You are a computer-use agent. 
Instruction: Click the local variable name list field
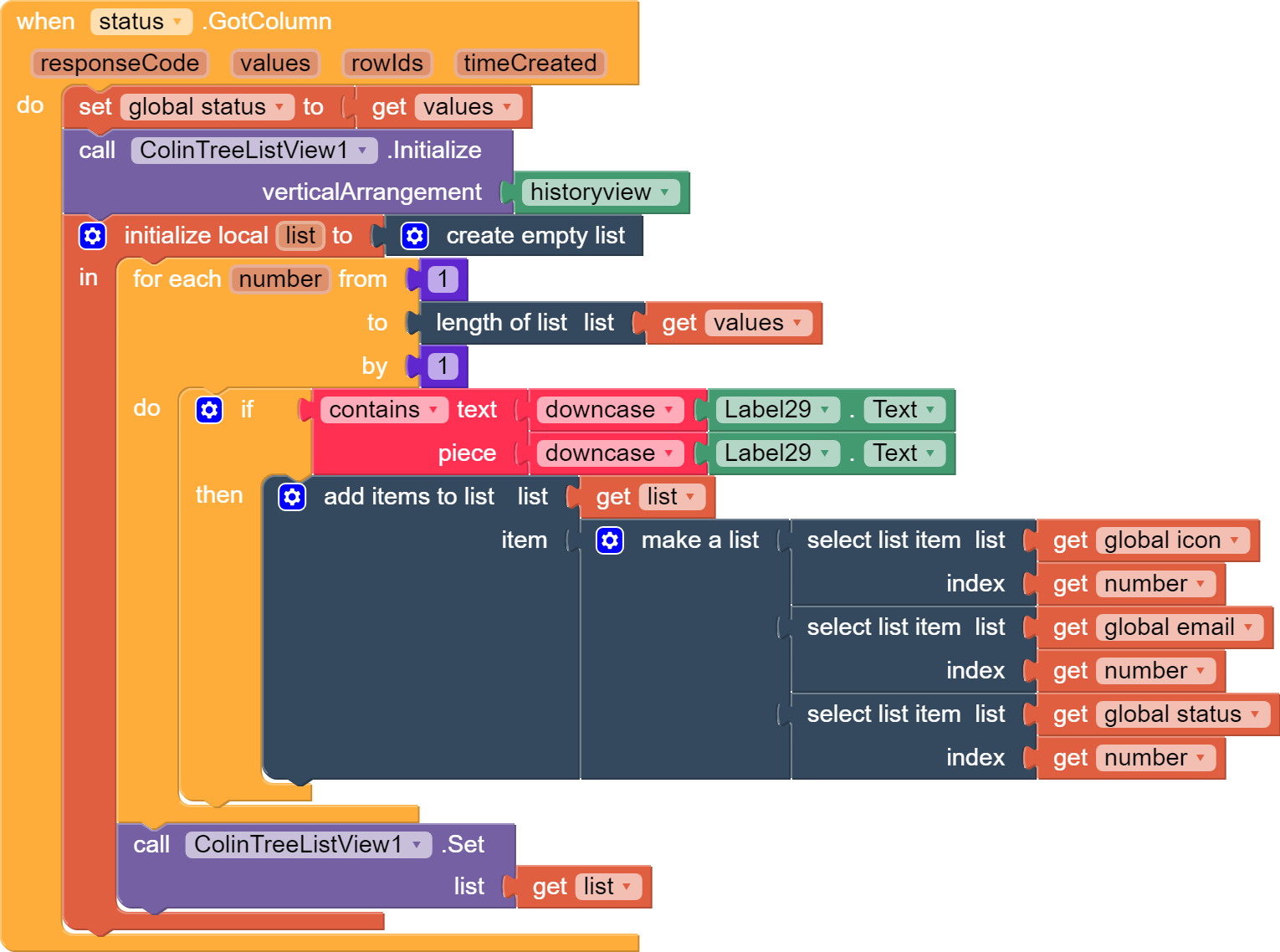pos(300,236)
